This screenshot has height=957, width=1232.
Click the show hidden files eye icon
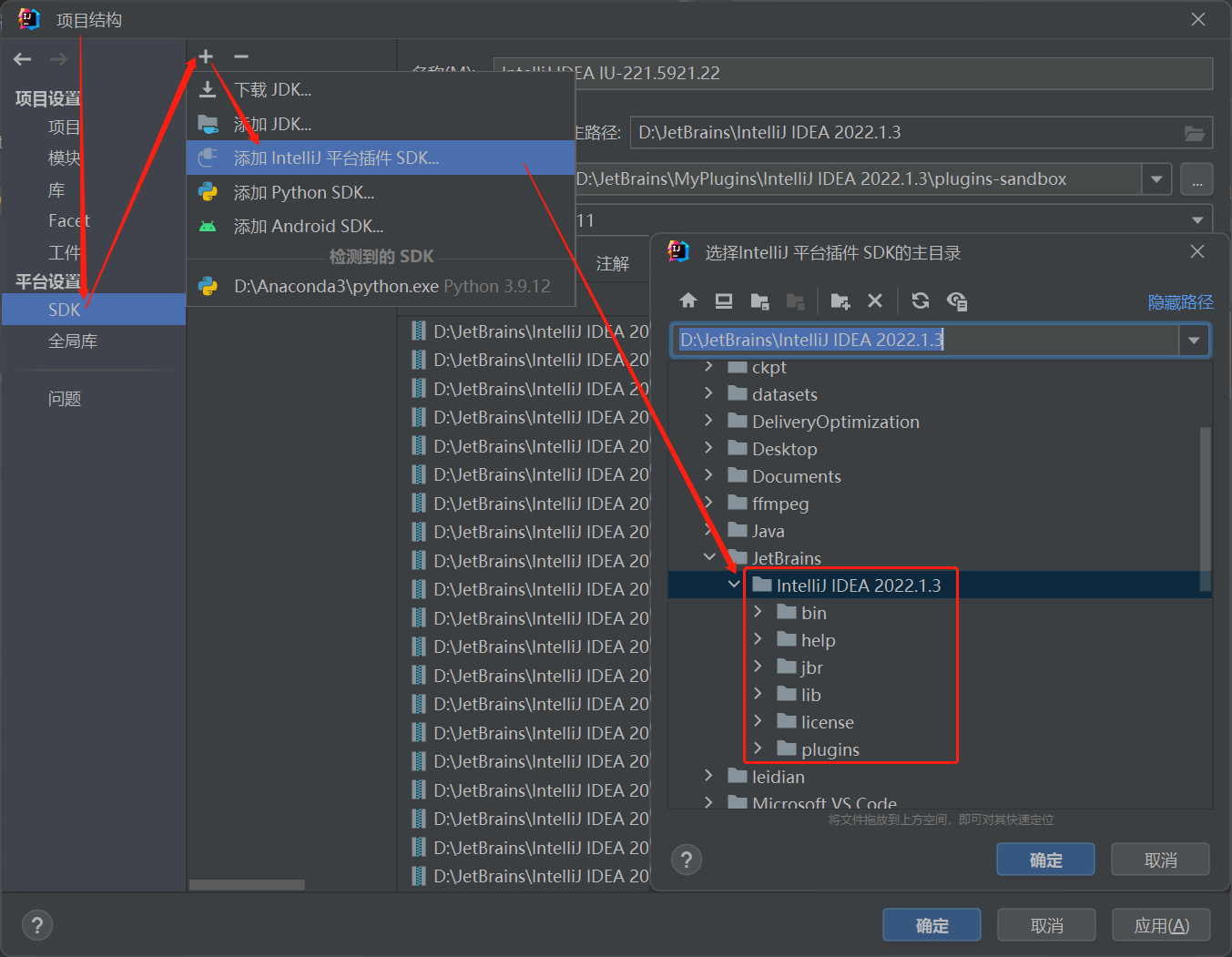pos(957,300)
